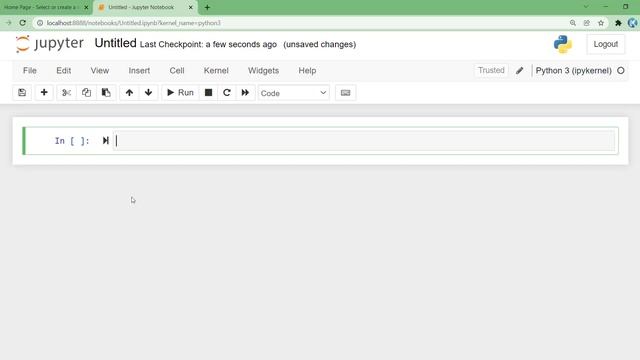Click the In [ ]: cell prompt

pos(72,141)
